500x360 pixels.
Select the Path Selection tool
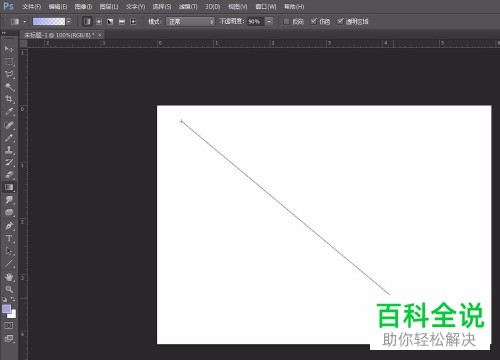tap(9, 251)
